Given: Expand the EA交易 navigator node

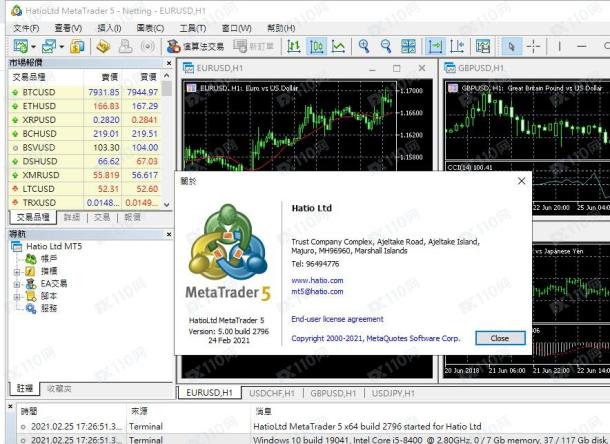Looking at the screenshot, I should click(x=17, y=284).
